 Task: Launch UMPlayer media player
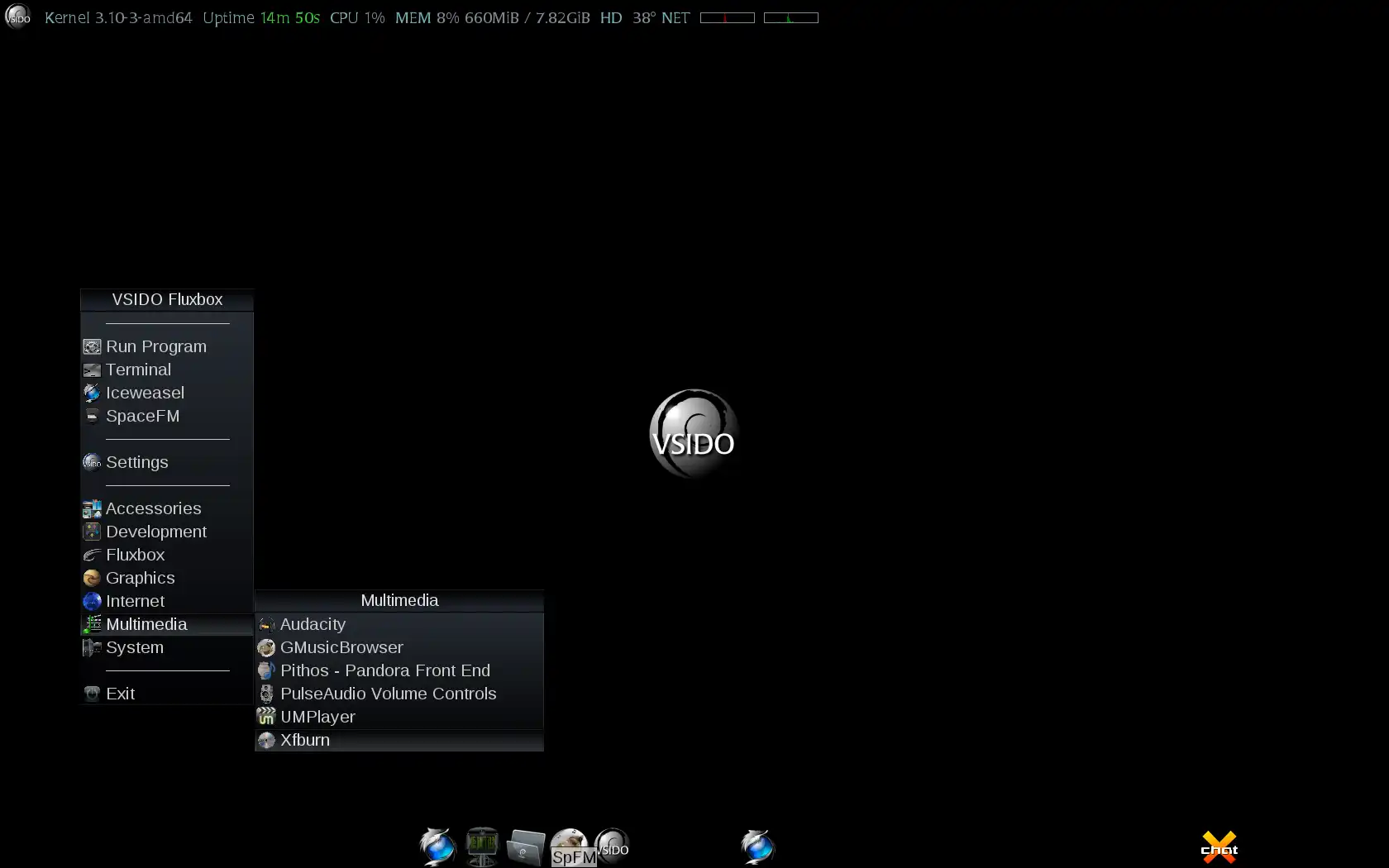399,717
